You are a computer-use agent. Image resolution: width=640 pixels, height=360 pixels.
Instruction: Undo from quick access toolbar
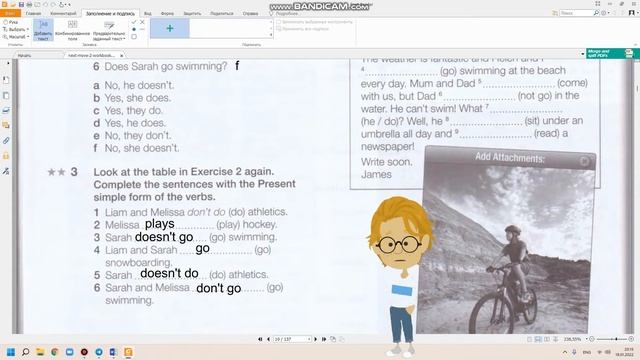[x=45, y=4]
